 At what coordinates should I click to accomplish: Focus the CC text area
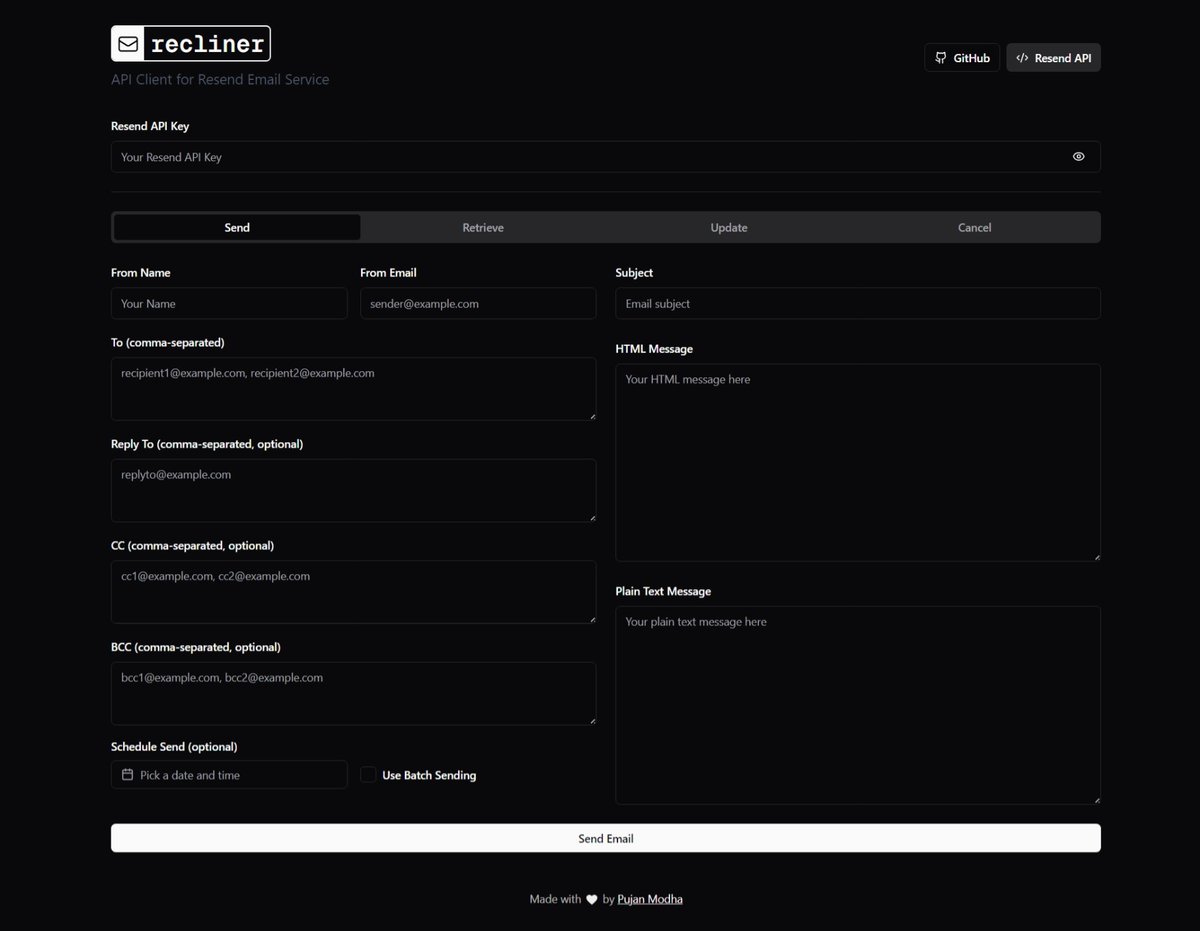coord(354,592)
